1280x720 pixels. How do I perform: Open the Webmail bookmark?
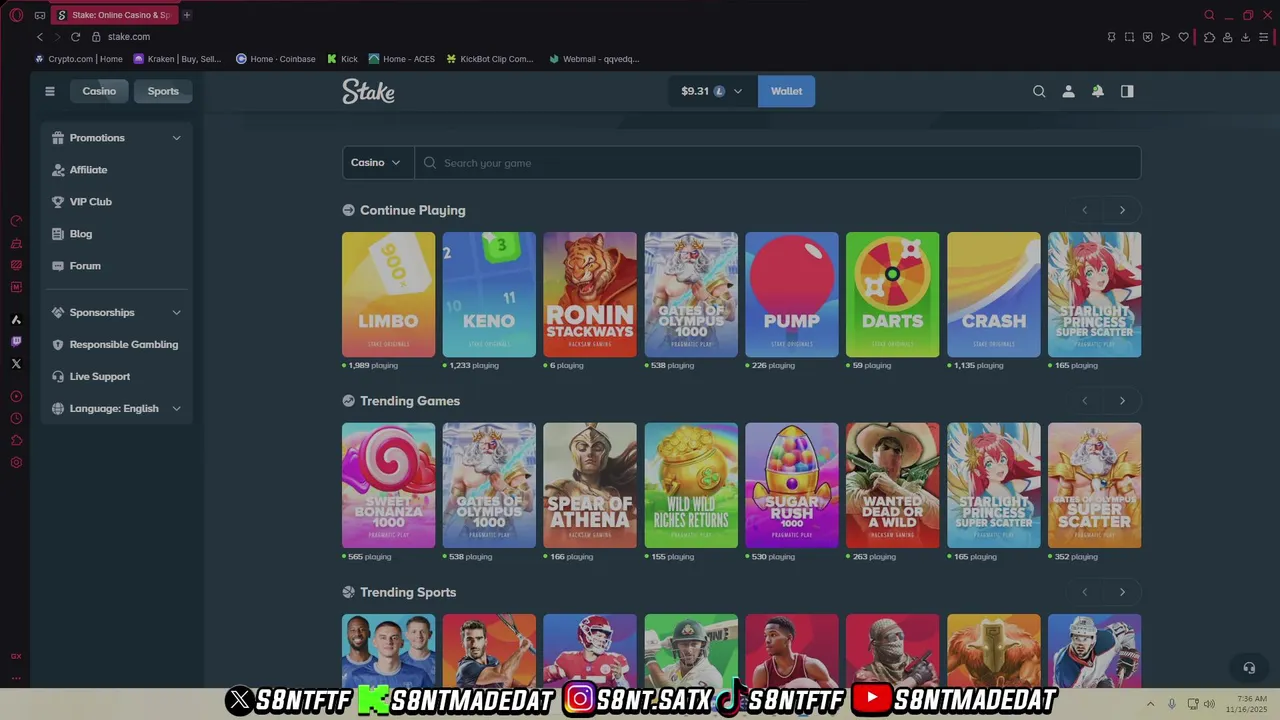(594, 59)
